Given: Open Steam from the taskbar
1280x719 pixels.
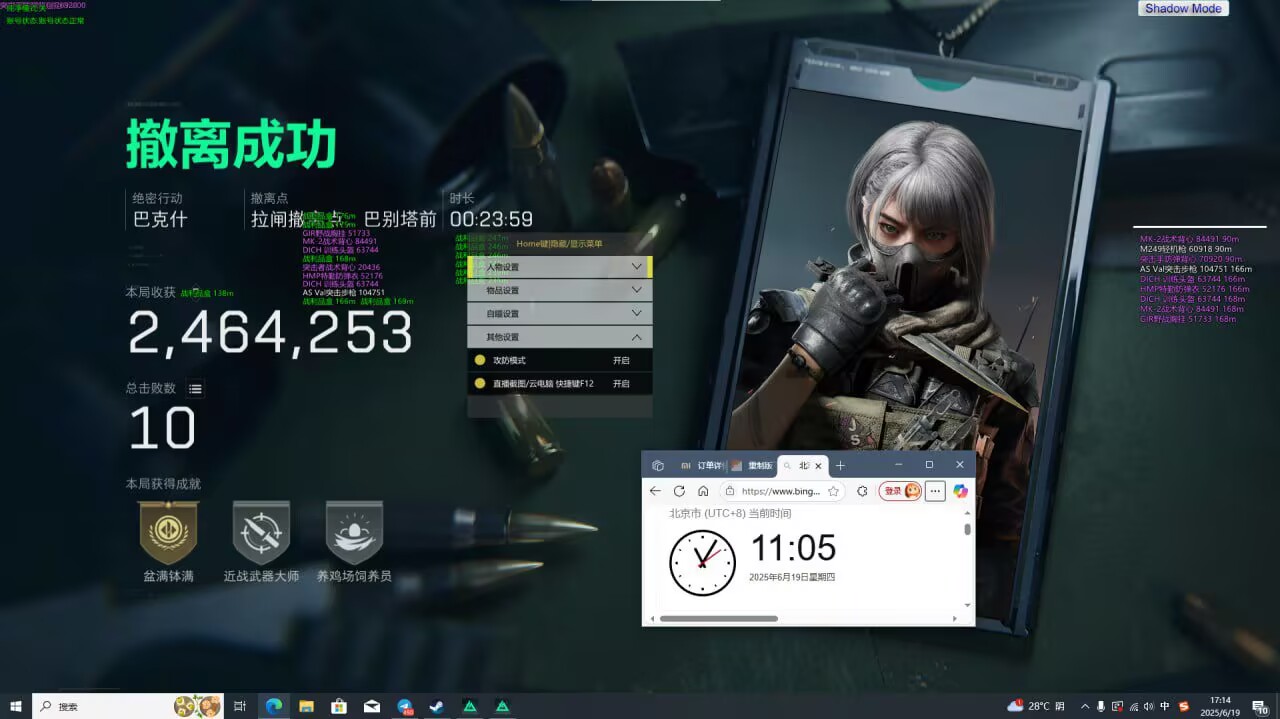Looking at the screenshot, I should 437,706.
